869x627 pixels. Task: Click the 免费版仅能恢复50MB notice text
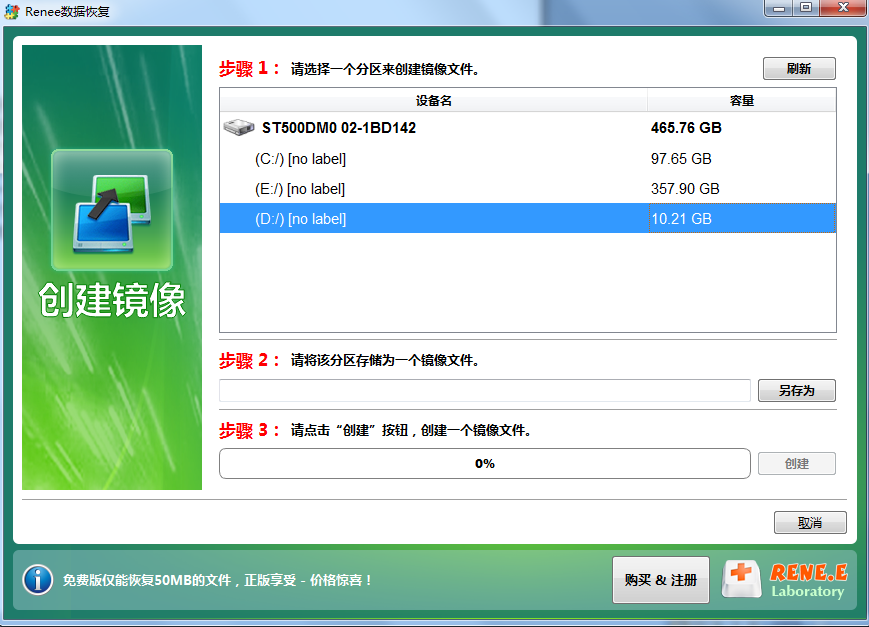click(217, 580)
